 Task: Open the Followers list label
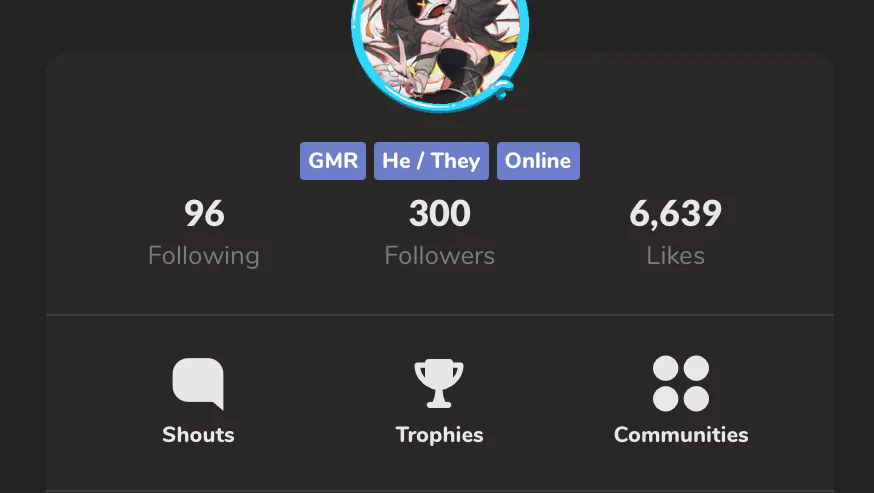(440, 256)
